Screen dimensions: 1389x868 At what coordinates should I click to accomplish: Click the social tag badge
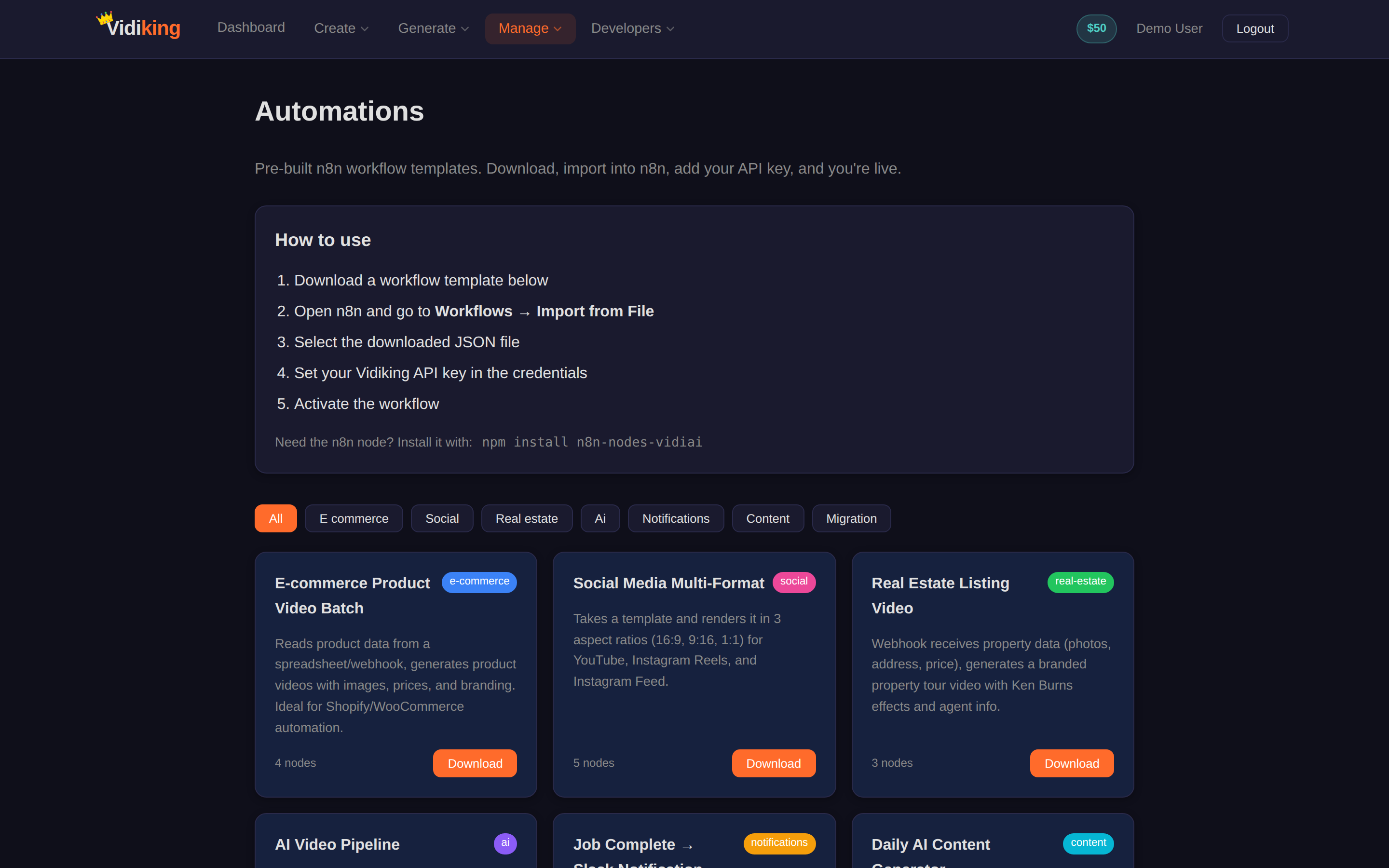tap(794, 582)
